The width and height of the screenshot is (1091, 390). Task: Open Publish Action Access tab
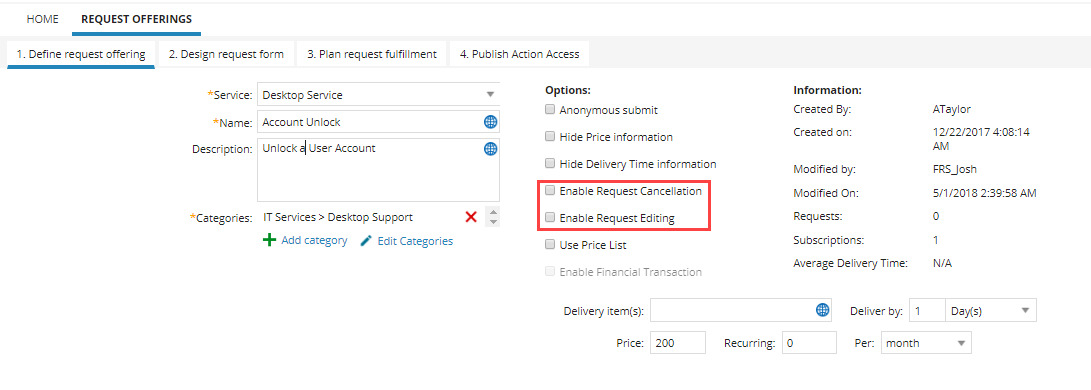[519, 54]
